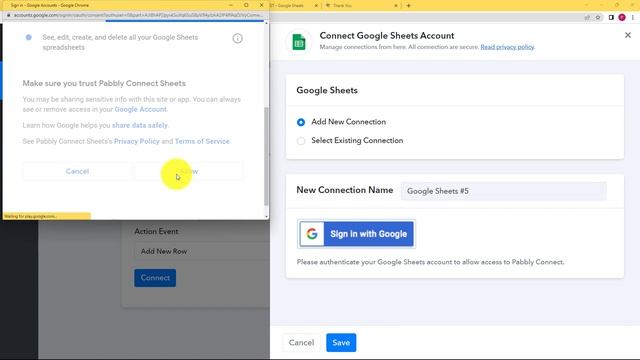The height and width of the screenshot is (360, 640).
Task: Click the Chrome profile avatar icon
Action: tap(622, 18)
